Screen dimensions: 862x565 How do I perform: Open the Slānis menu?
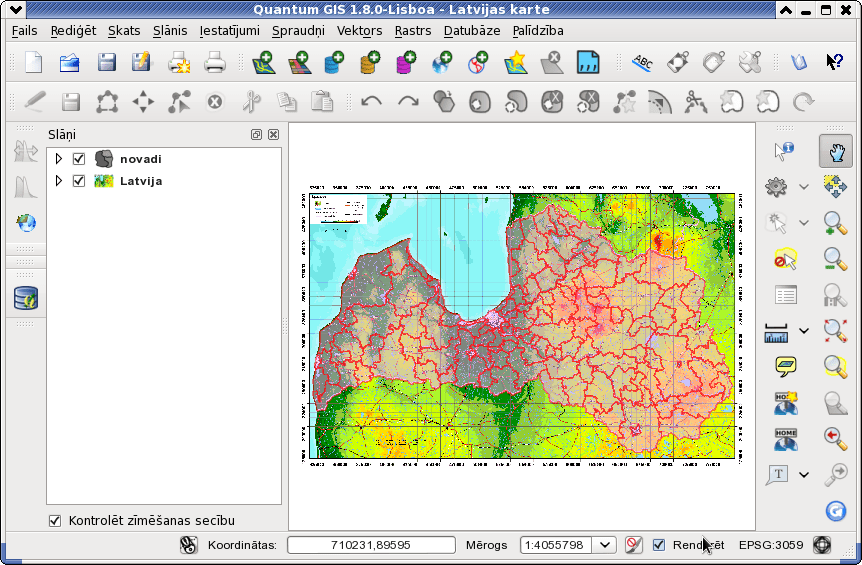(170, 31)
